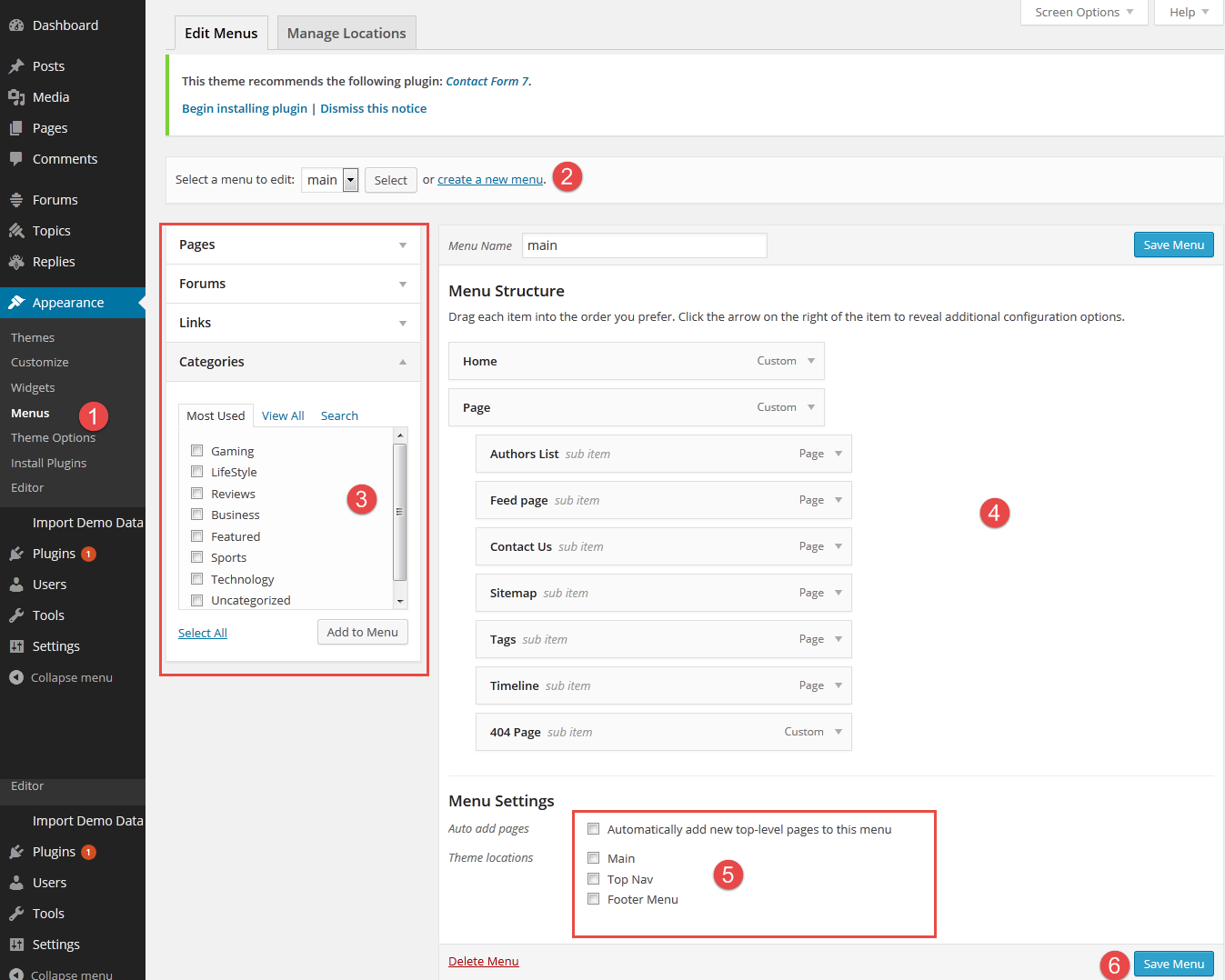
Task: Expand the Home menu item options arrow
Action: pos(811,361)
